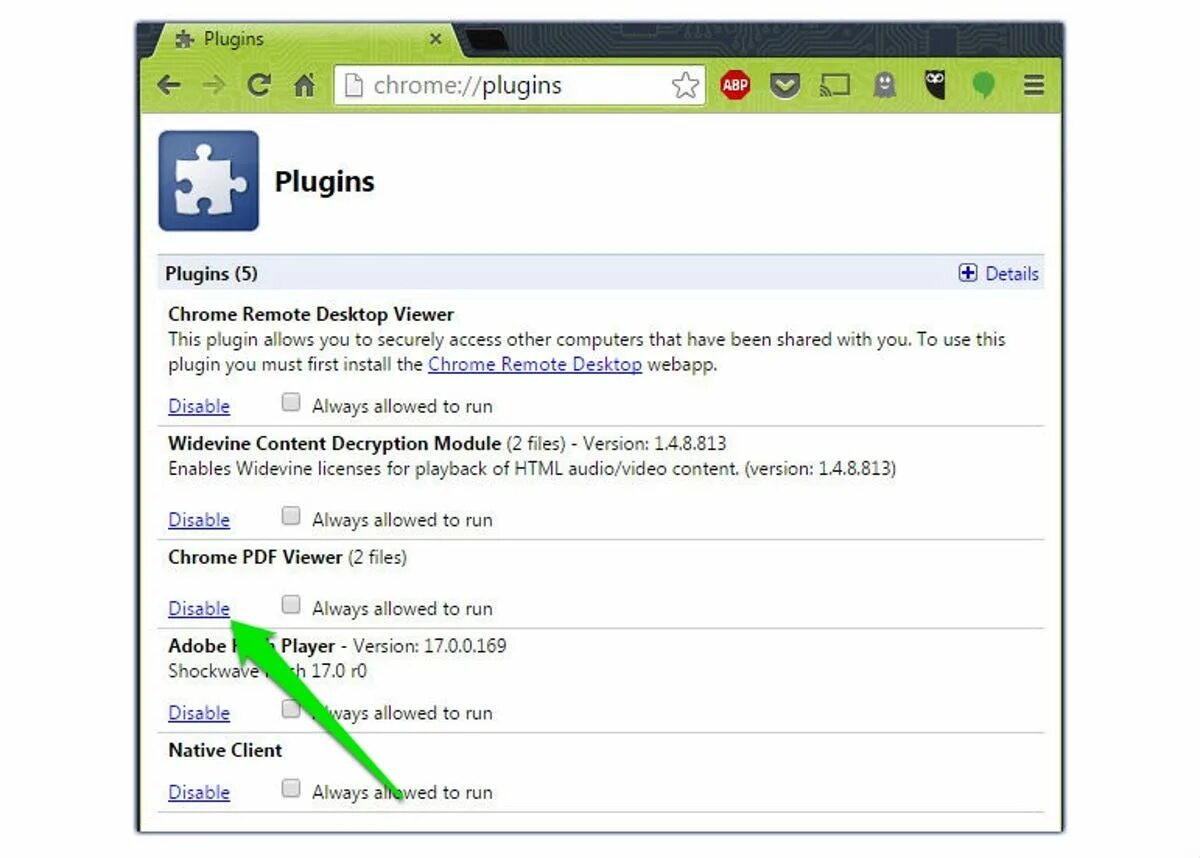Image resolution: width=1200 pixels, height=858 pixels.
Task: Check Always allowed for Chrome PDF Viewer
Action: coord(291,604)
